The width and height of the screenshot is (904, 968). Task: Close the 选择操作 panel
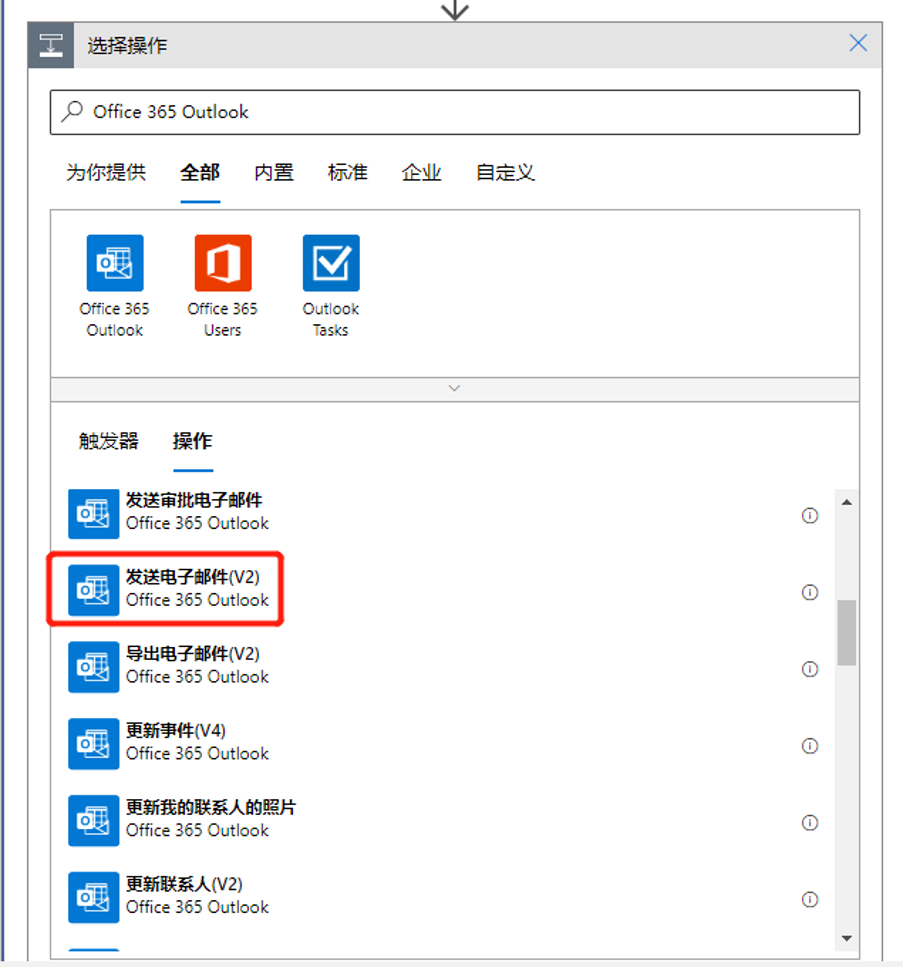click(x=858, y=43)
